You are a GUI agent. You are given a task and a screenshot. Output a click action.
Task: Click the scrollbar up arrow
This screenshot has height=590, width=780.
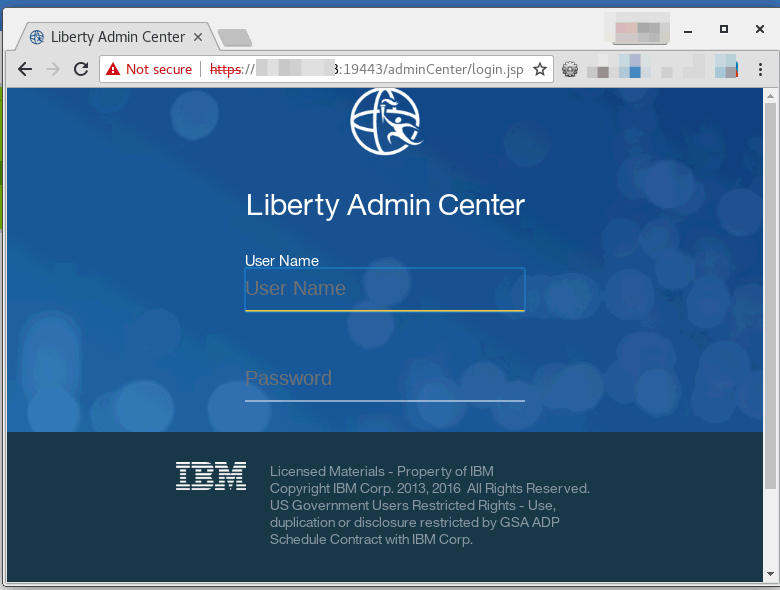point(770,96)
